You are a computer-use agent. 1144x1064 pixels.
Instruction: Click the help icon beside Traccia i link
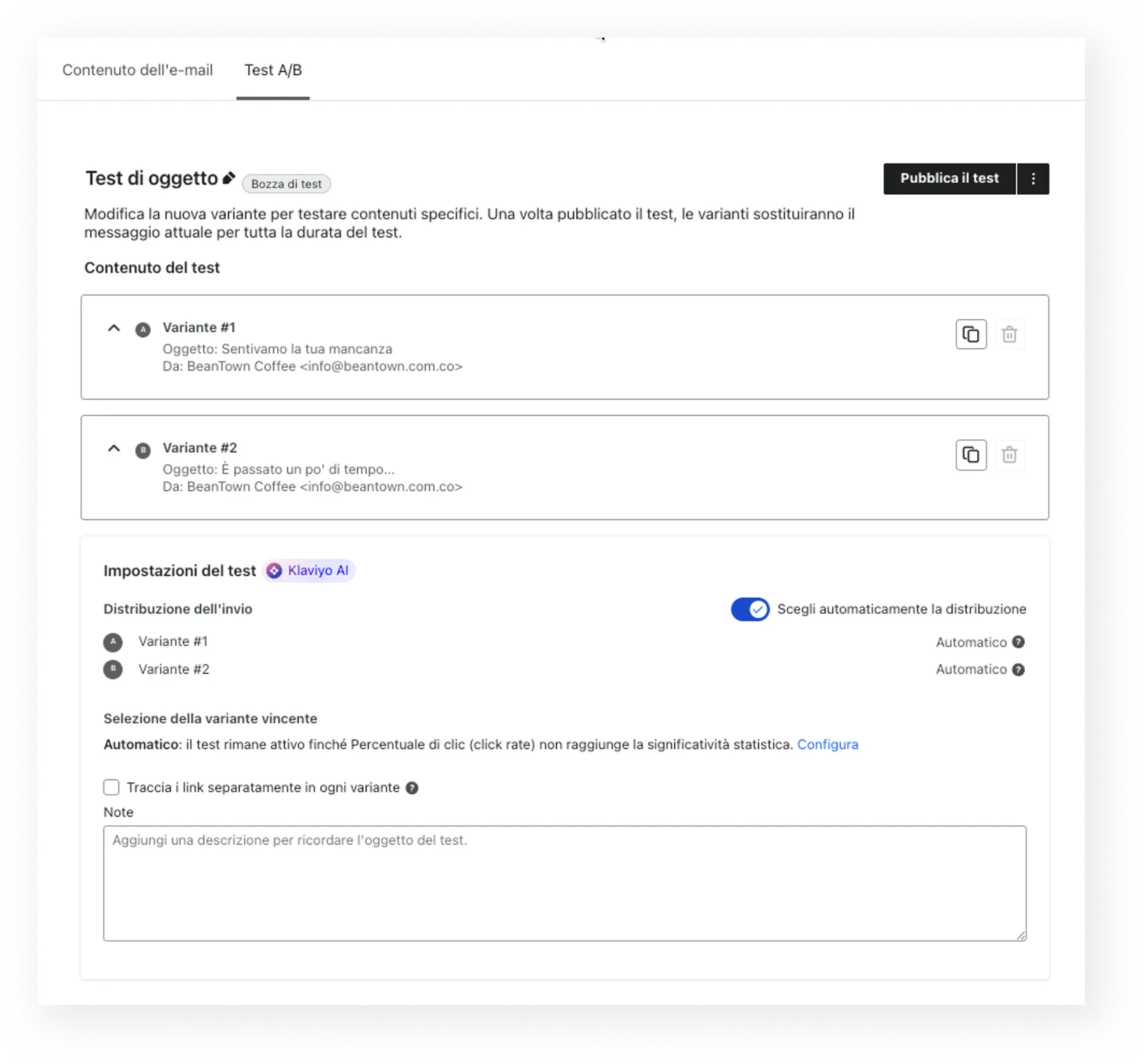tap(411, 787)
